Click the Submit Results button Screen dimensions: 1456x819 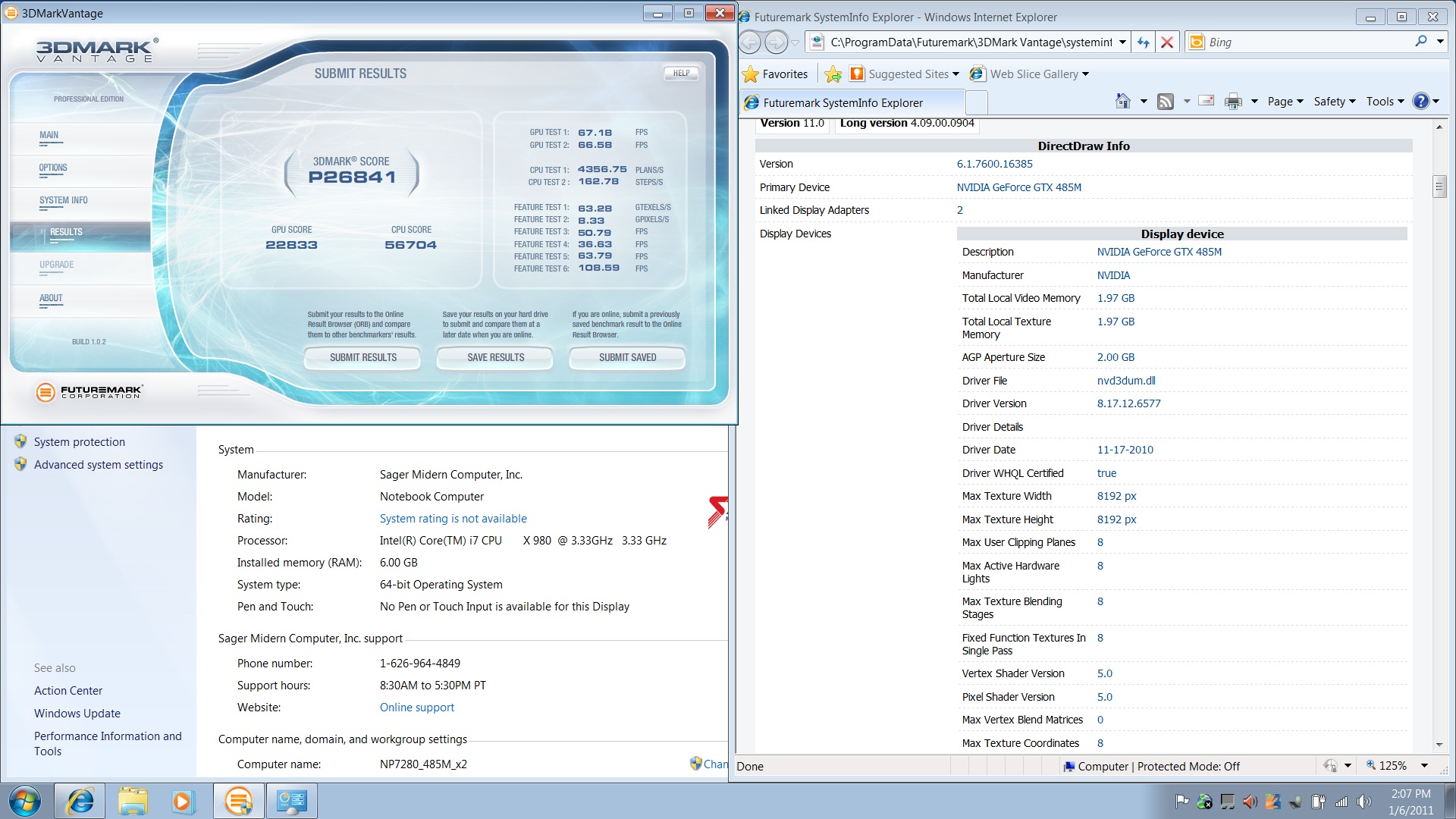point(362,357)
